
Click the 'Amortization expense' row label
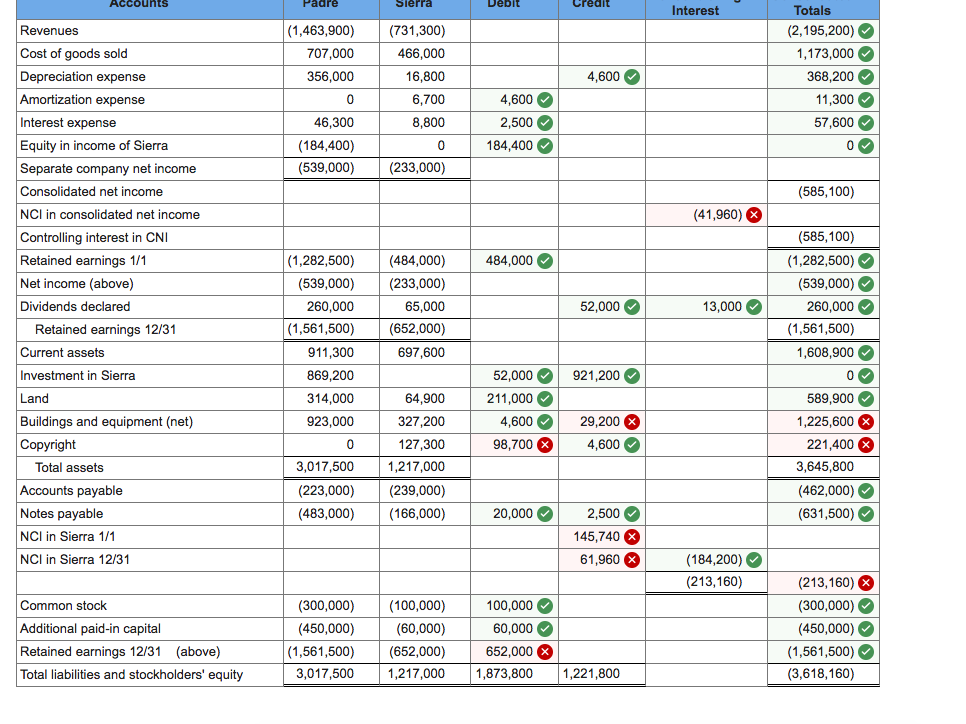point(83,100)
